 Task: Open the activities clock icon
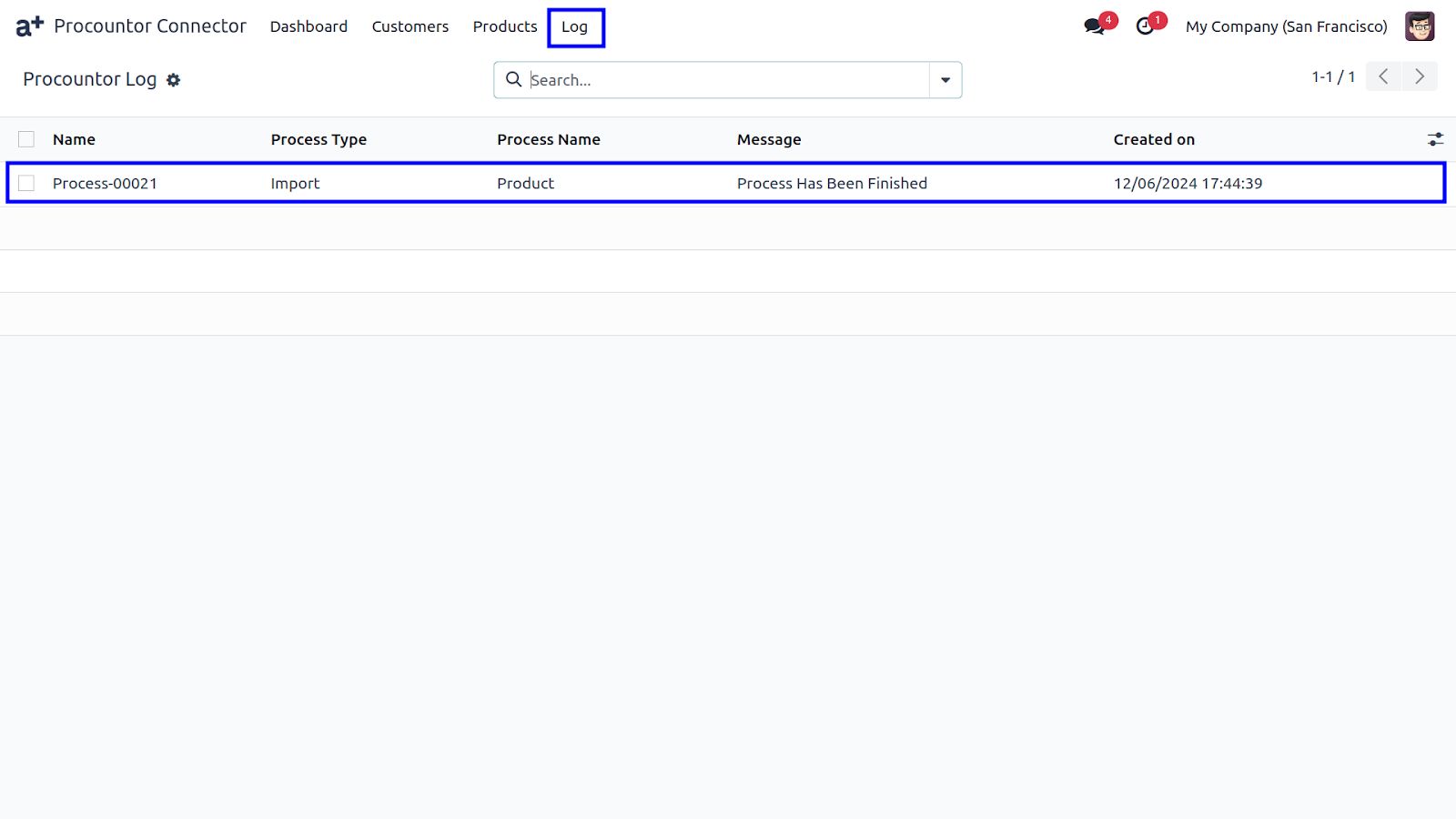(x=1146, y=26)
